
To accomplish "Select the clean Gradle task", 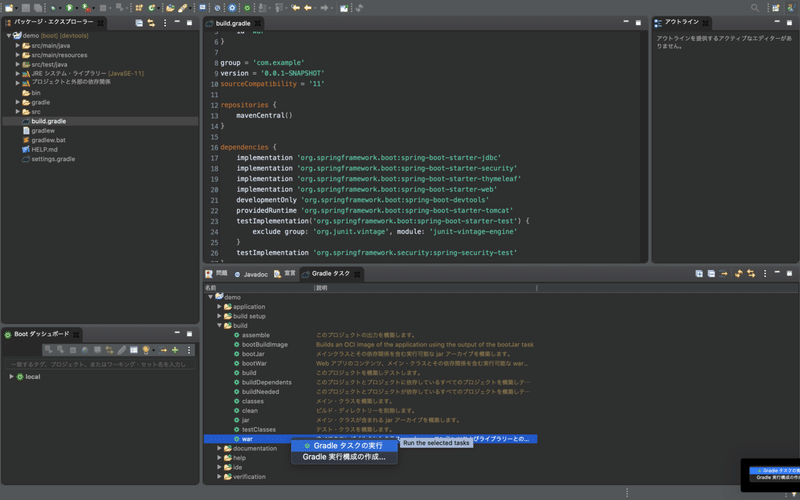I will pyautogui.click(x=249, y=411).
